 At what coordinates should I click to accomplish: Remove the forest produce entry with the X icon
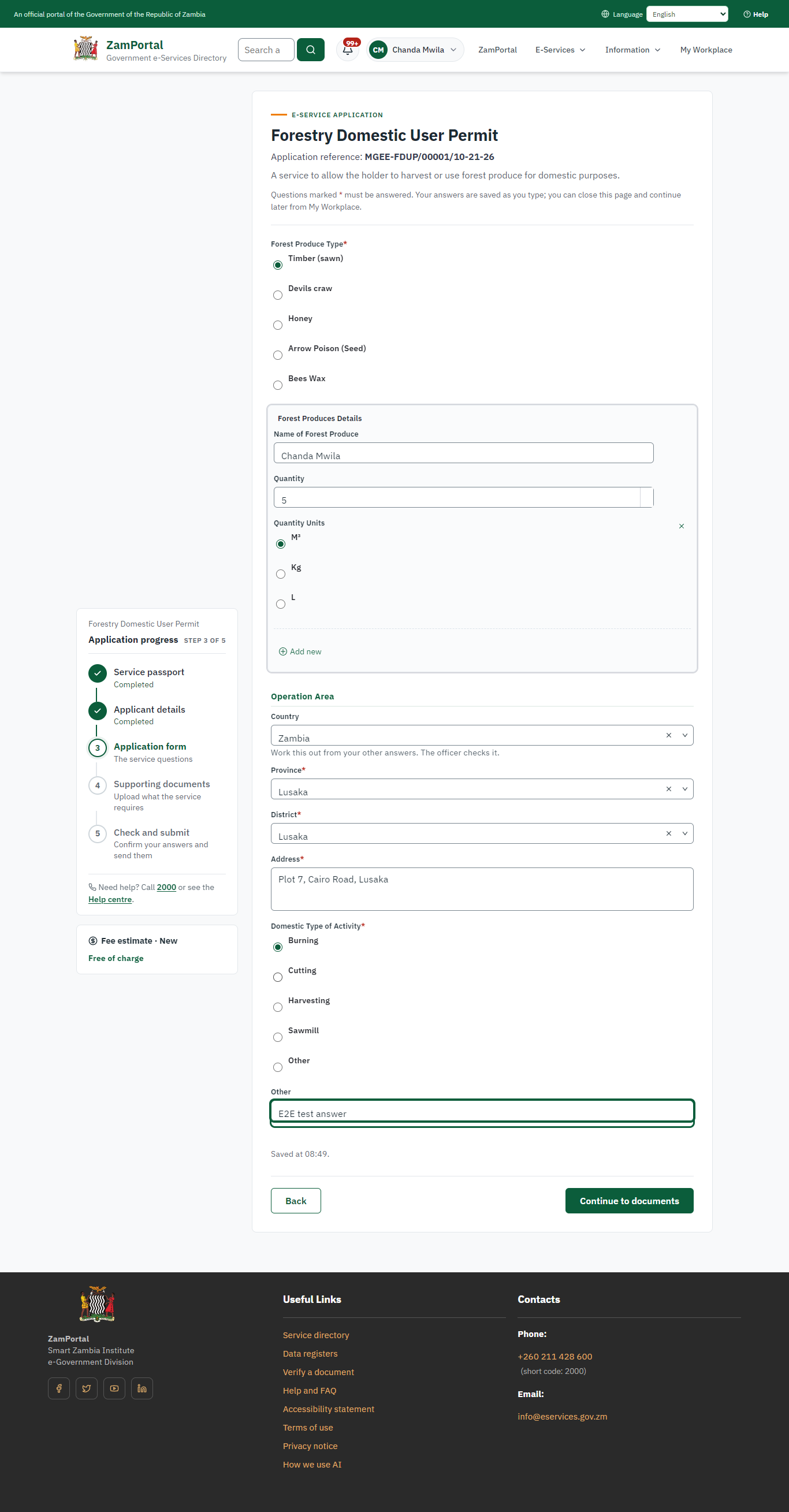(682, 526)
